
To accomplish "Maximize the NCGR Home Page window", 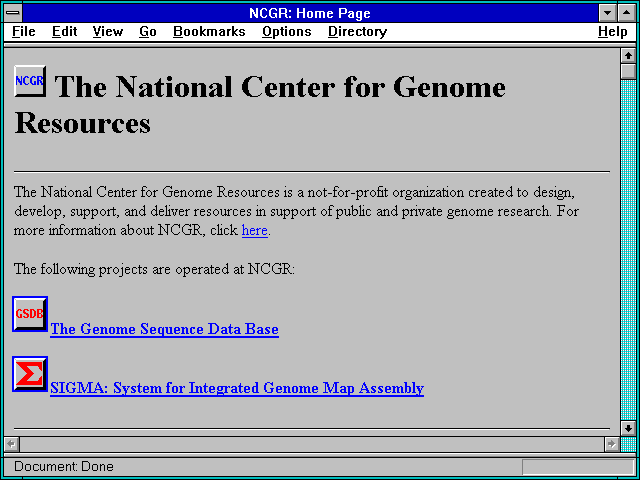I will 627,13.
